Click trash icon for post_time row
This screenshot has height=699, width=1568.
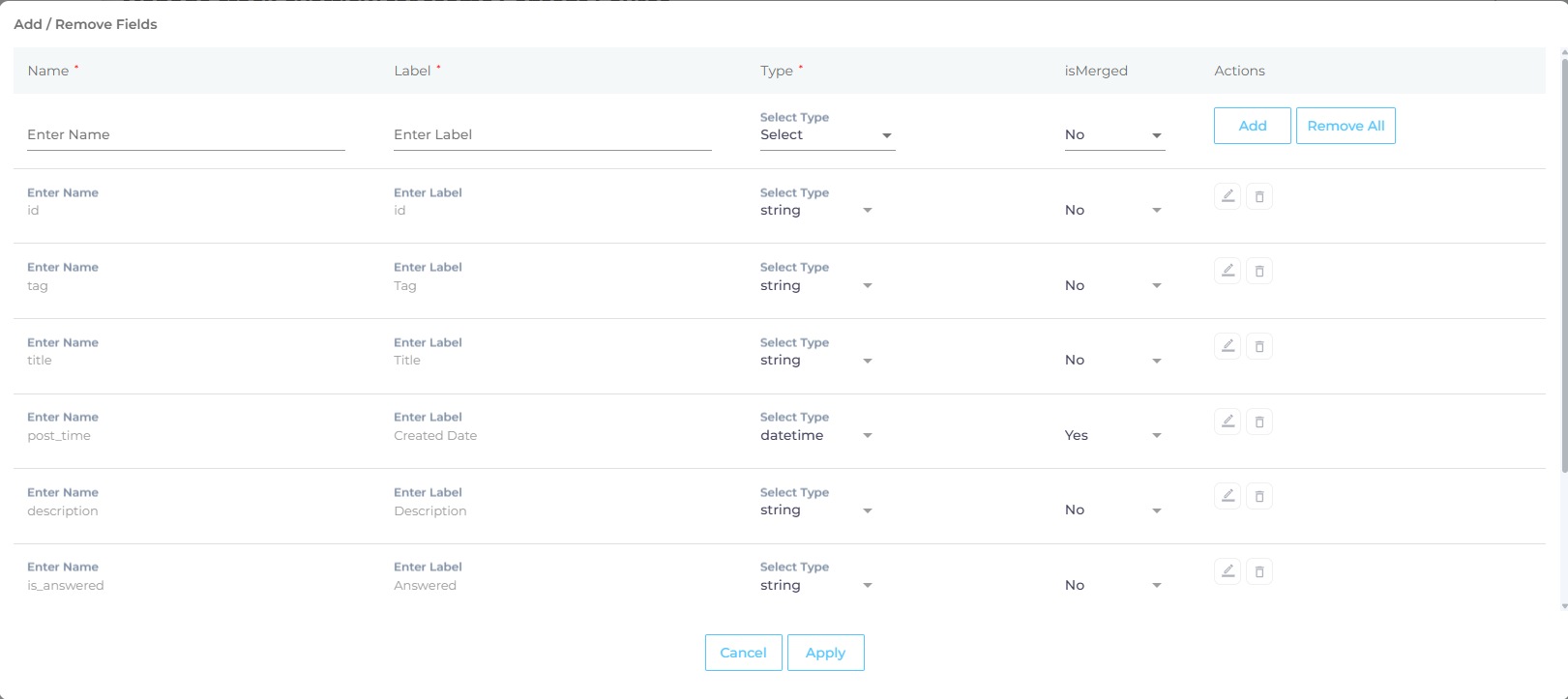(1258, 422)
